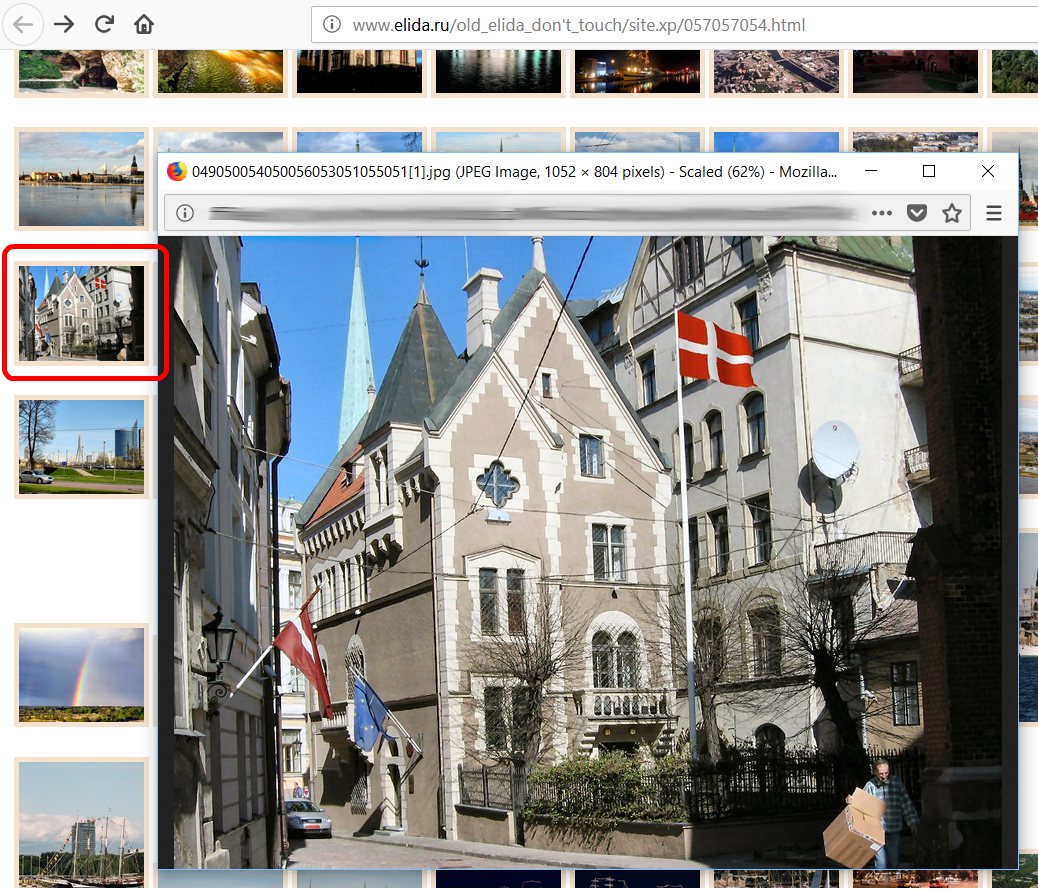Image resolution: width=1038 pixels, height=889 pixels.
Task: Open the river skyline thumbnail
Action: point(81,179)
